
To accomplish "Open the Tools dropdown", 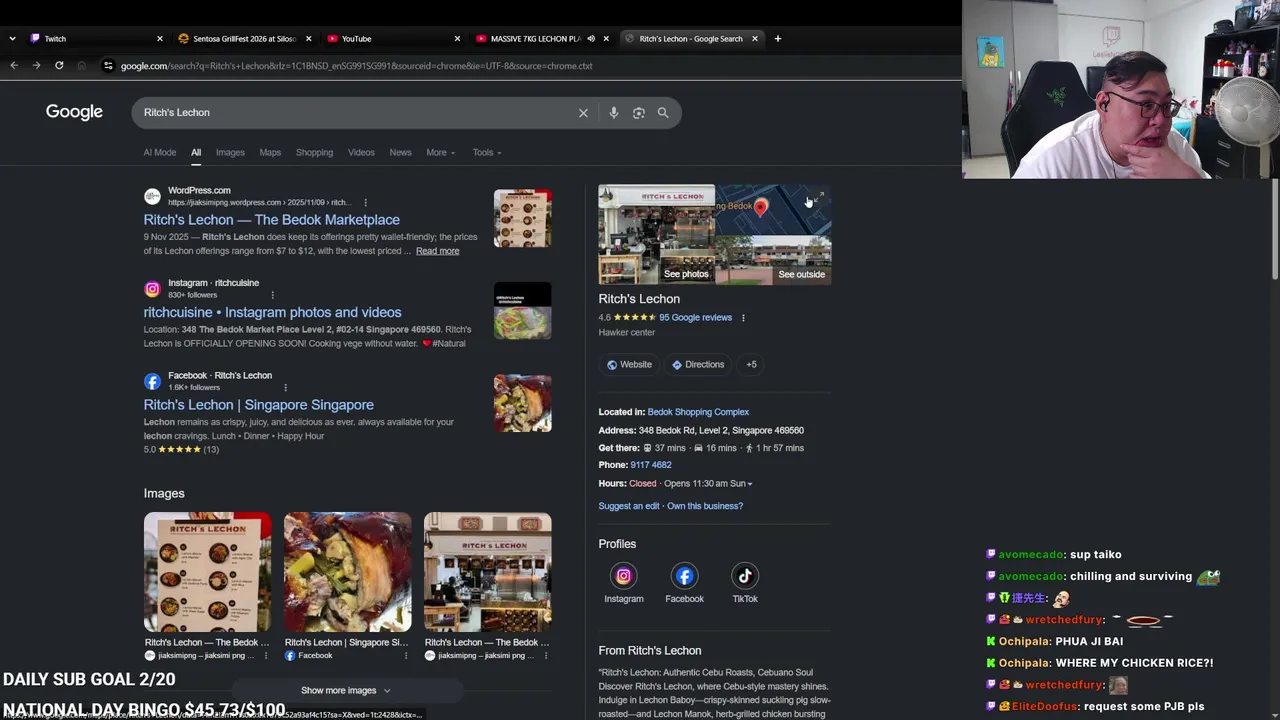I will 487,153.
